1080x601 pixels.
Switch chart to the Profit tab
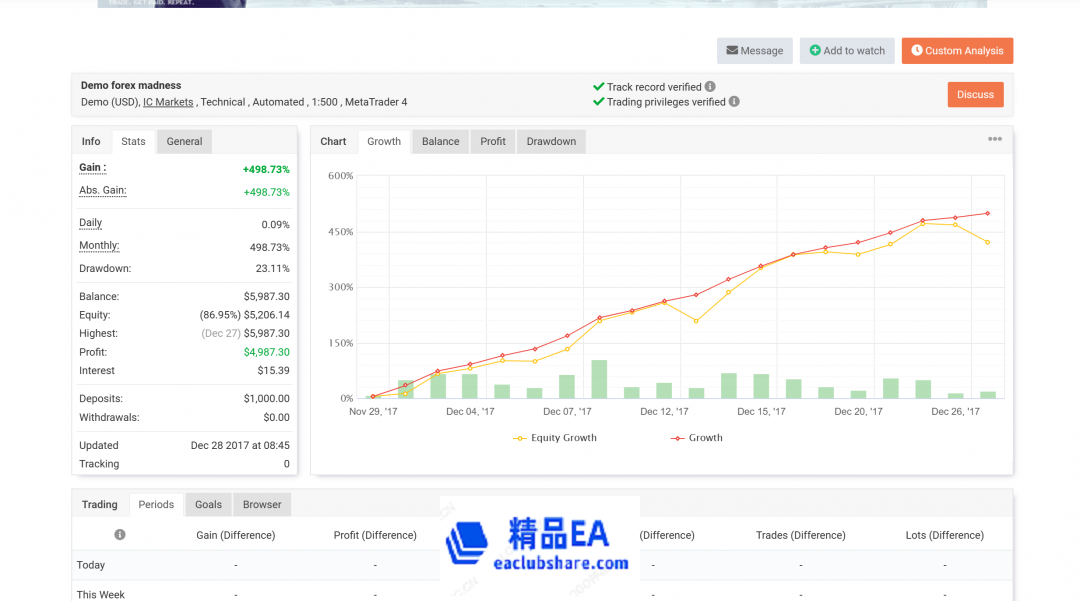pyautogui.click(x=493, y=142)
